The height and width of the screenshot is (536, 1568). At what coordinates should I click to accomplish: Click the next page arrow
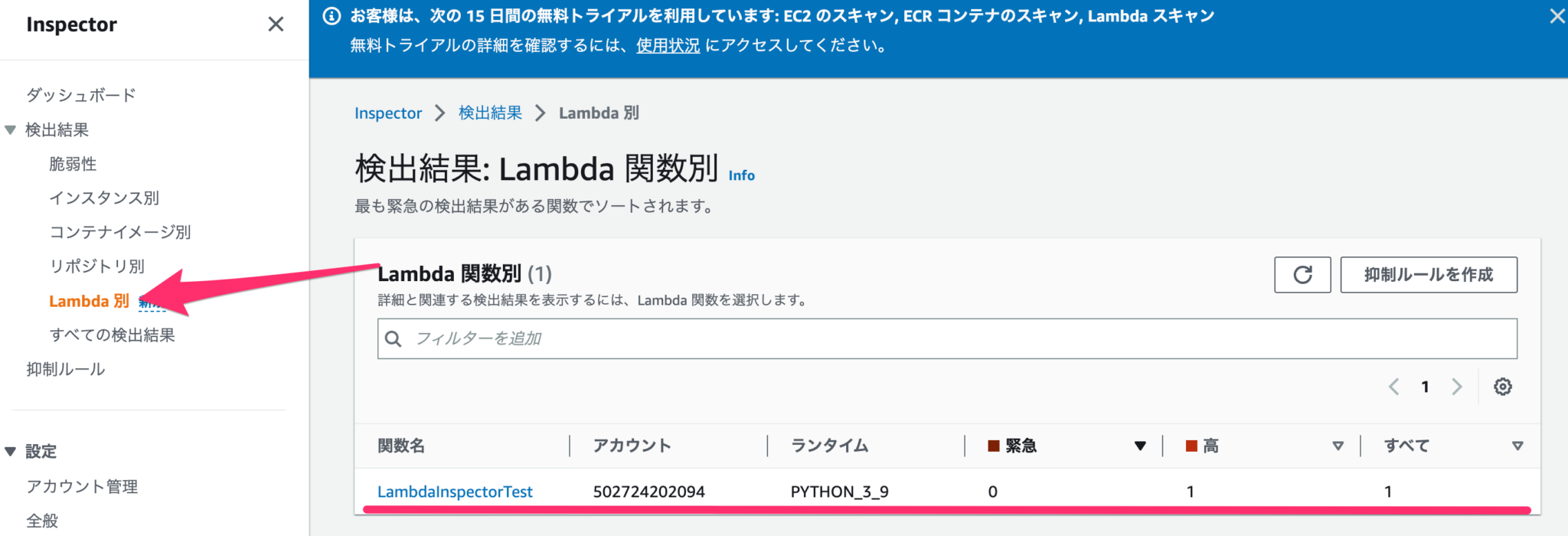(x=1457, y=387)
